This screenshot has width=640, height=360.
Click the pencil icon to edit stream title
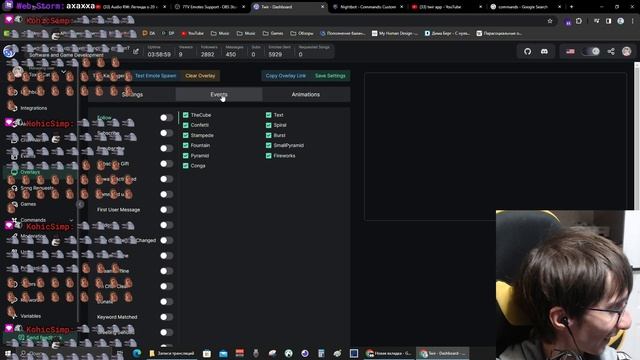pyautogui.click(x=136, y=51)
